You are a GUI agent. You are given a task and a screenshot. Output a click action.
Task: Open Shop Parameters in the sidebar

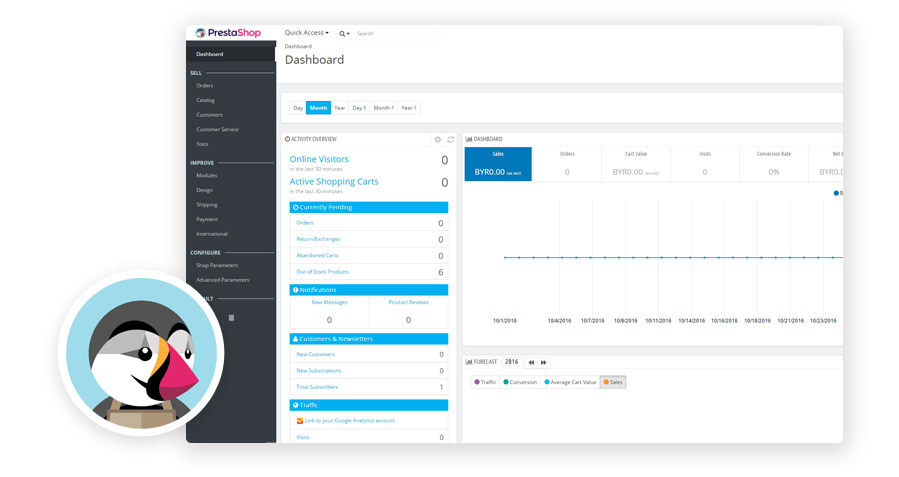(x=217, y=265)
